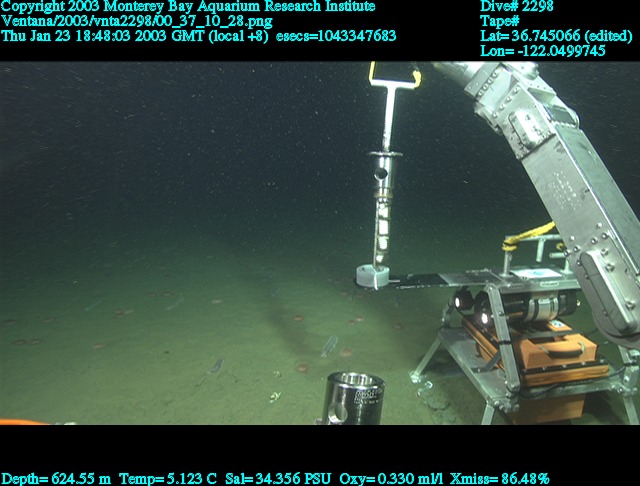Viewport: 640px width, 486px height.
Task: Click the 'Tape#' label
Action: 500,21
